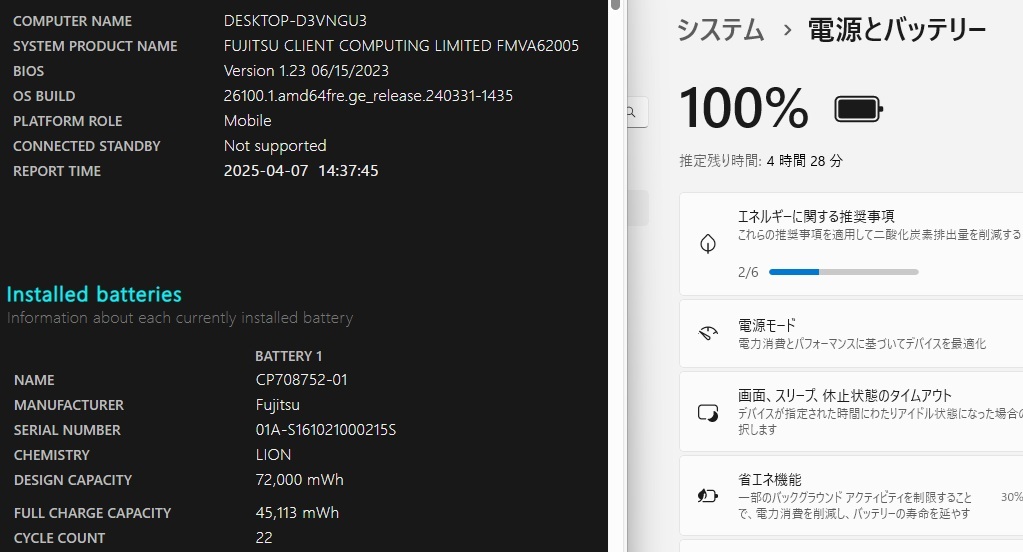Click the leaf energy recommendations icon
This screenshot has width=1023, height=552.
(708, 244)
